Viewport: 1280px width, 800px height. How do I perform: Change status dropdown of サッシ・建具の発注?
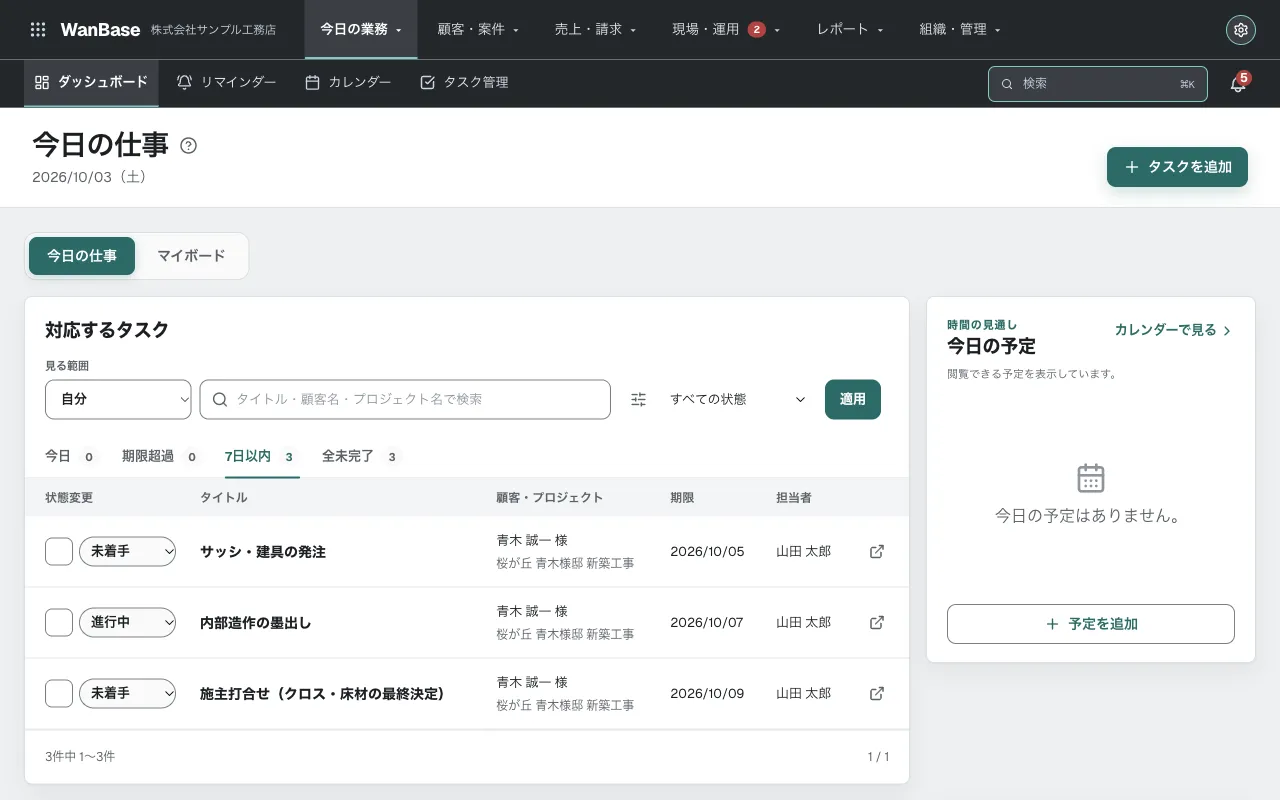pyautogui.click(x=127, y=551)
